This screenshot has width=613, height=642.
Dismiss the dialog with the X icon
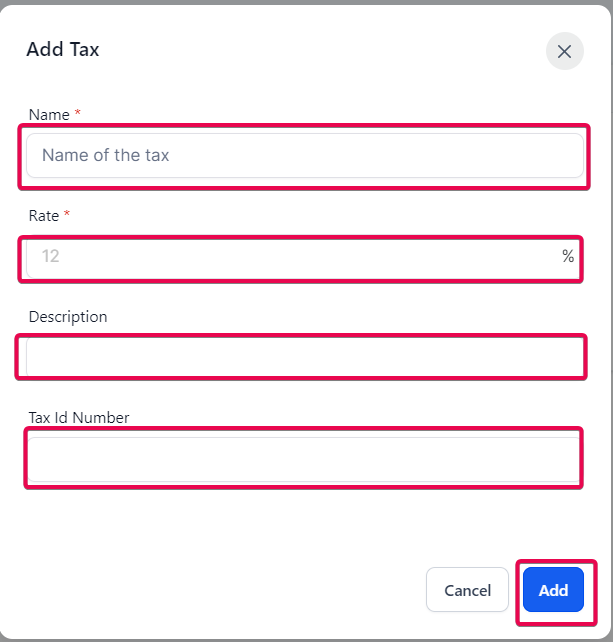click(564, 51)
